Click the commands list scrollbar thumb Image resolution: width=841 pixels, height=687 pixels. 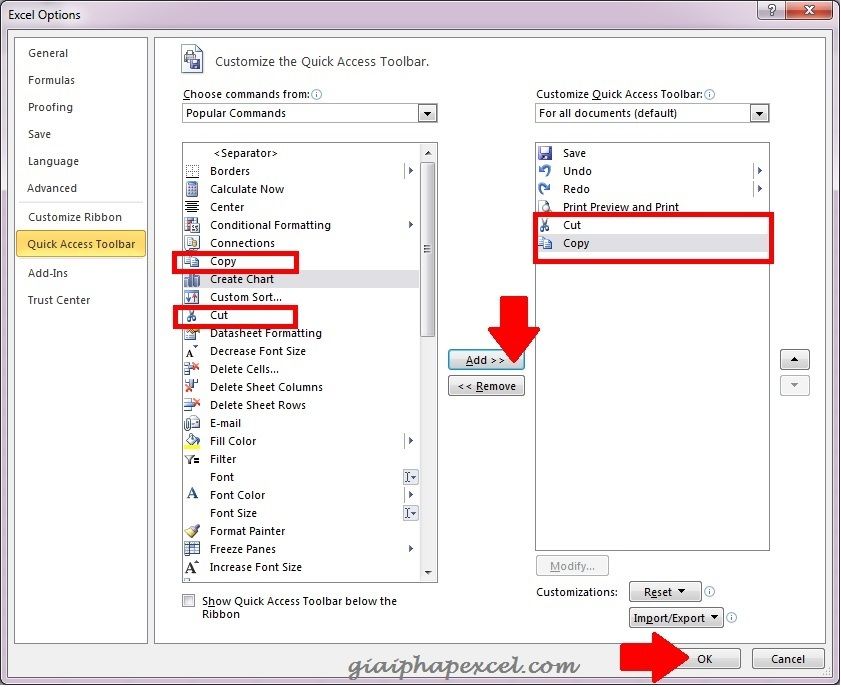427,249
